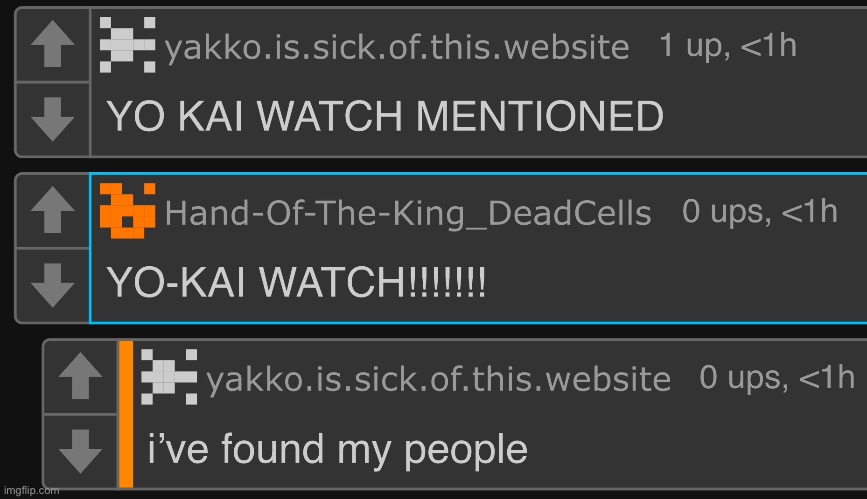
Task: Open yakko's white pixel avatar on top comment
Action: (127, 45)
